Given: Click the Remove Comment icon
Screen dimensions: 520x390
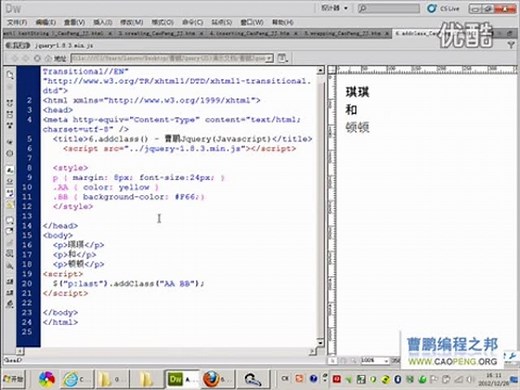Looking at the screenshot, I should 10,231.
